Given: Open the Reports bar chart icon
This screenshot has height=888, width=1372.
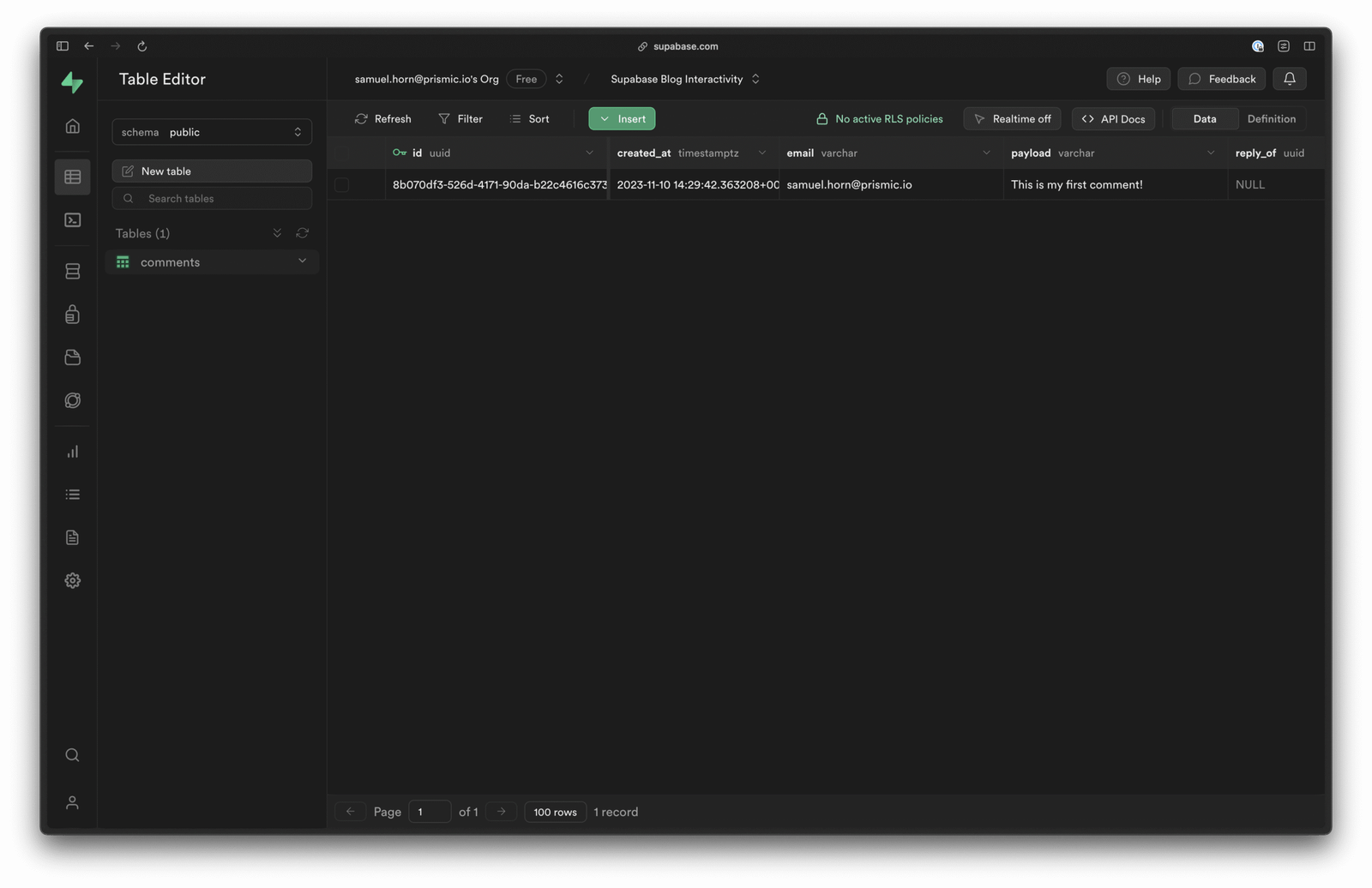Looking at the screenshot, I should 72,452.
